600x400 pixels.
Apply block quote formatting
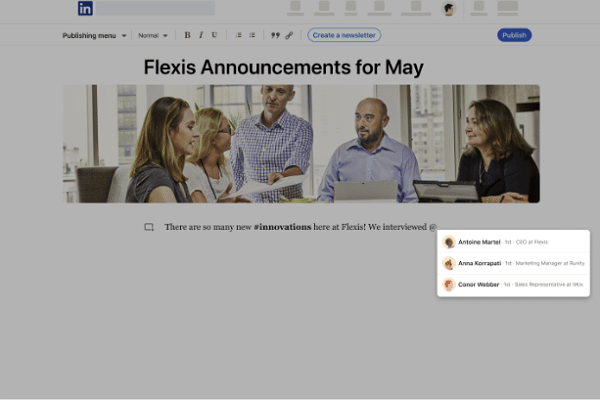click(x=275, y=35)
